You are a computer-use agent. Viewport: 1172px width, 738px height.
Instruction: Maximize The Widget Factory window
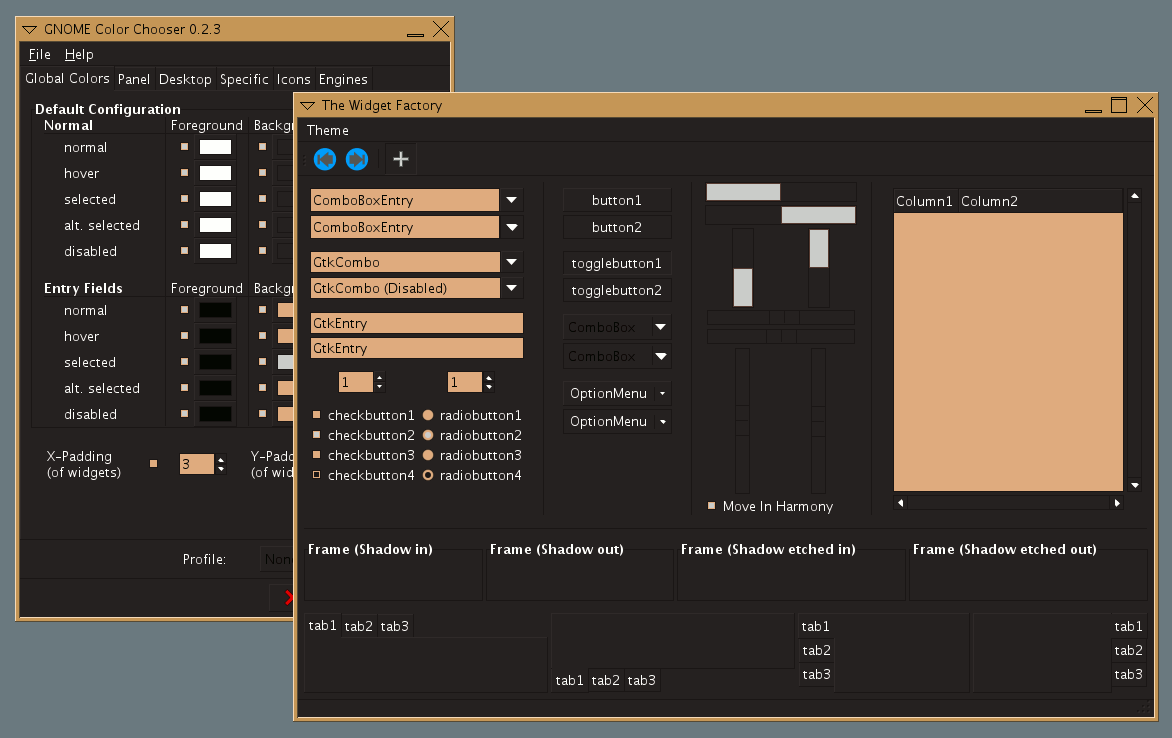pos(1118,105)
